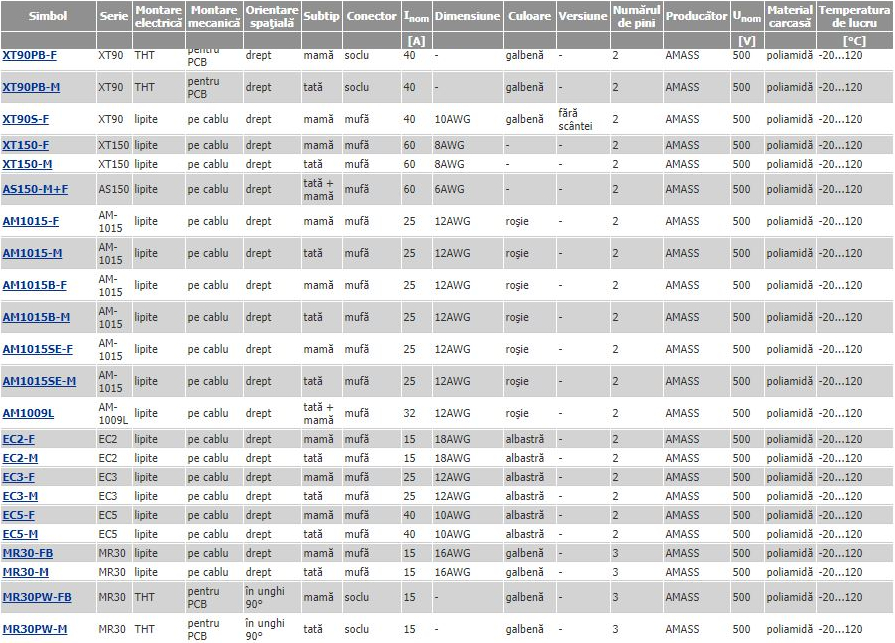Open the AM1015SE-F product link
Image resolution: width=895 pixels, height=643 pixels.
click(x=38, y=349)
